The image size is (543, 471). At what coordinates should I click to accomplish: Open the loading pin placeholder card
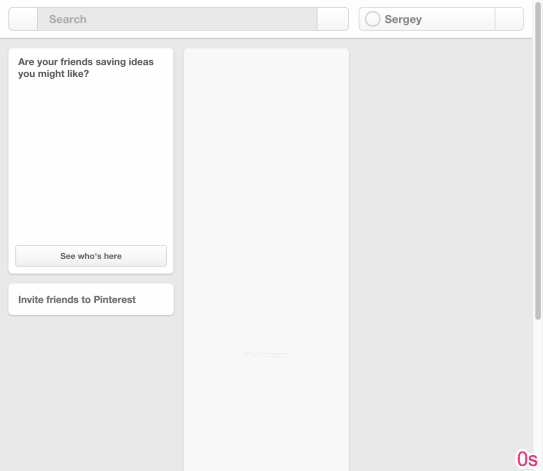[266, 260]
